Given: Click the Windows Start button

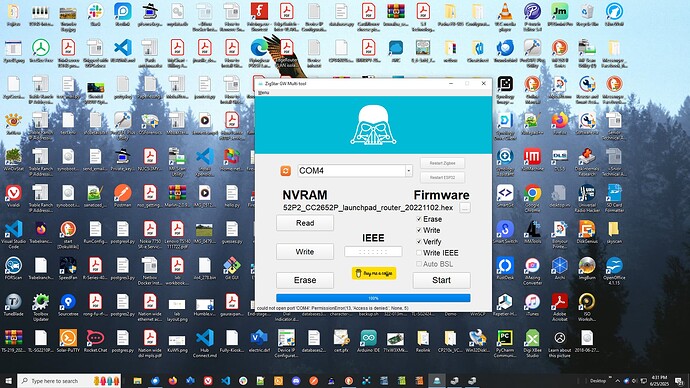Looking at the screenshot, I should click(8, 381).
